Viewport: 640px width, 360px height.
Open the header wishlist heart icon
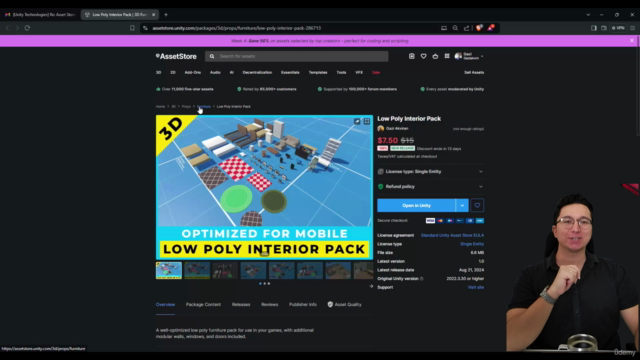coord(423,56)
